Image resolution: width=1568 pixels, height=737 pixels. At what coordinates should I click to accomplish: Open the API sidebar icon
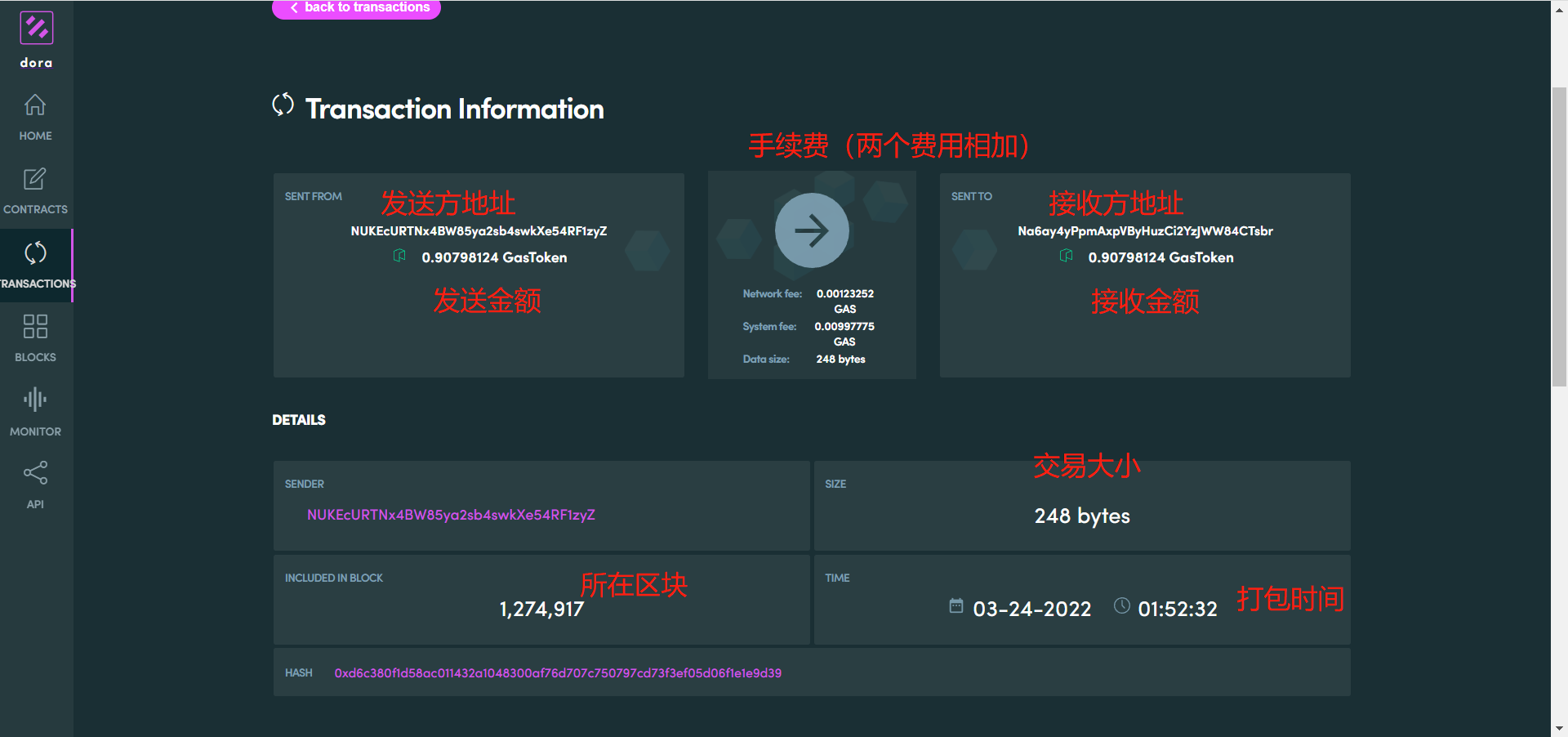[35, 473]
